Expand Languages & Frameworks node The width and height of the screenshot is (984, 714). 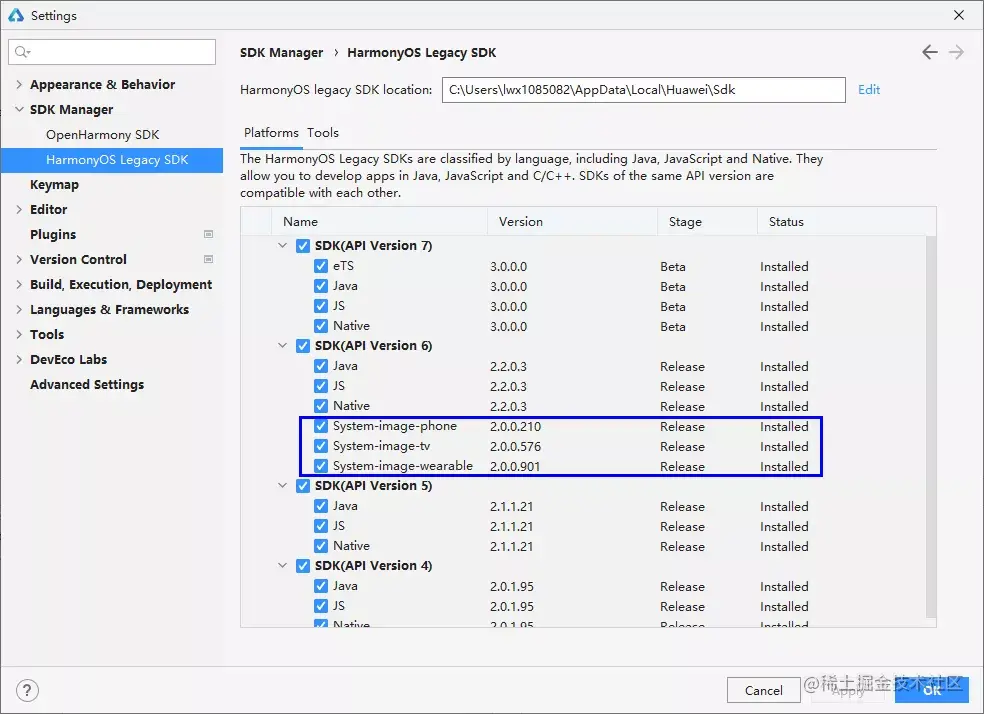coord(19,309)
